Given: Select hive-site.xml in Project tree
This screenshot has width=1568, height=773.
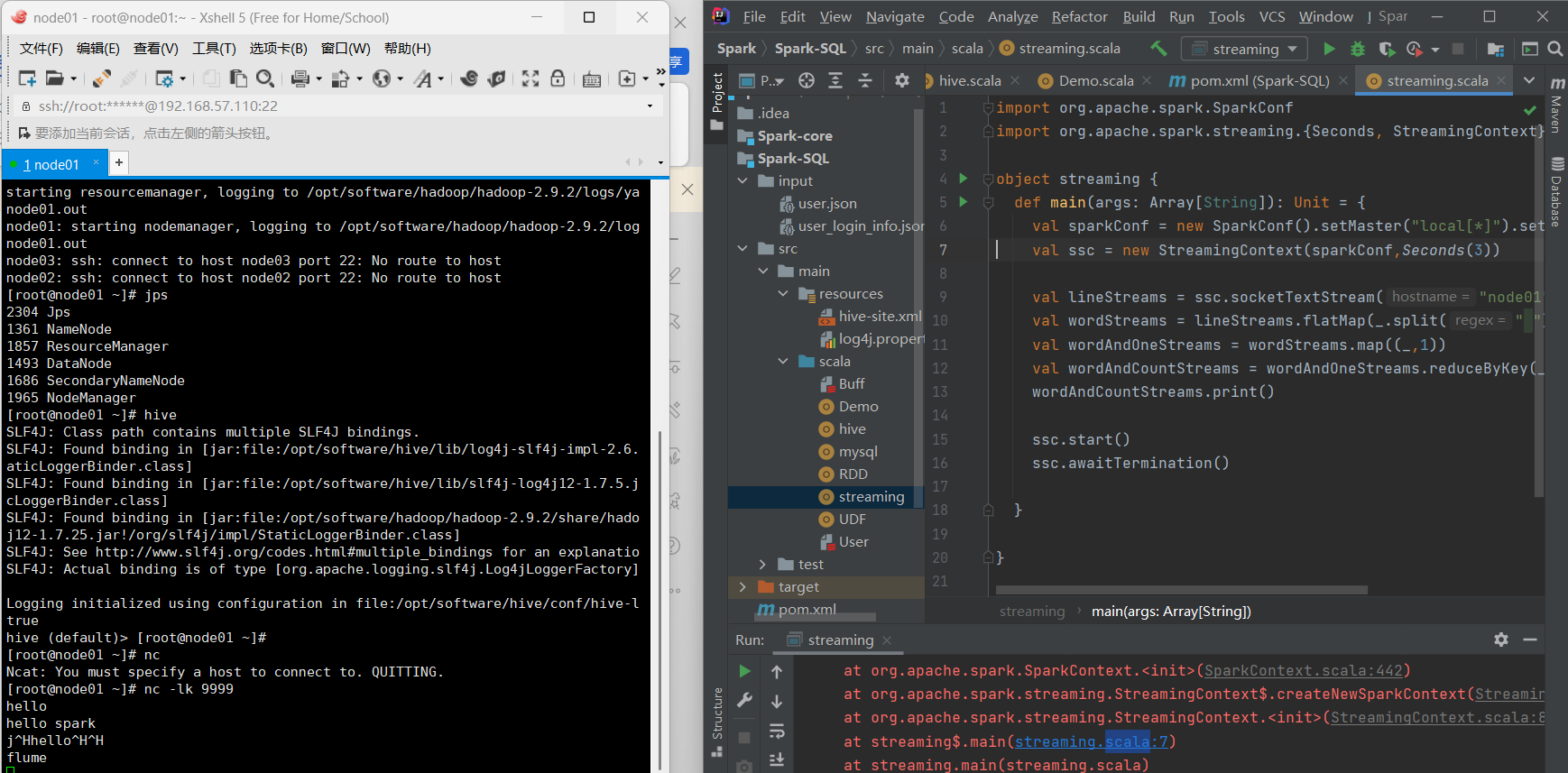Looking at the screenshot, I should click(x=871, y=317).
